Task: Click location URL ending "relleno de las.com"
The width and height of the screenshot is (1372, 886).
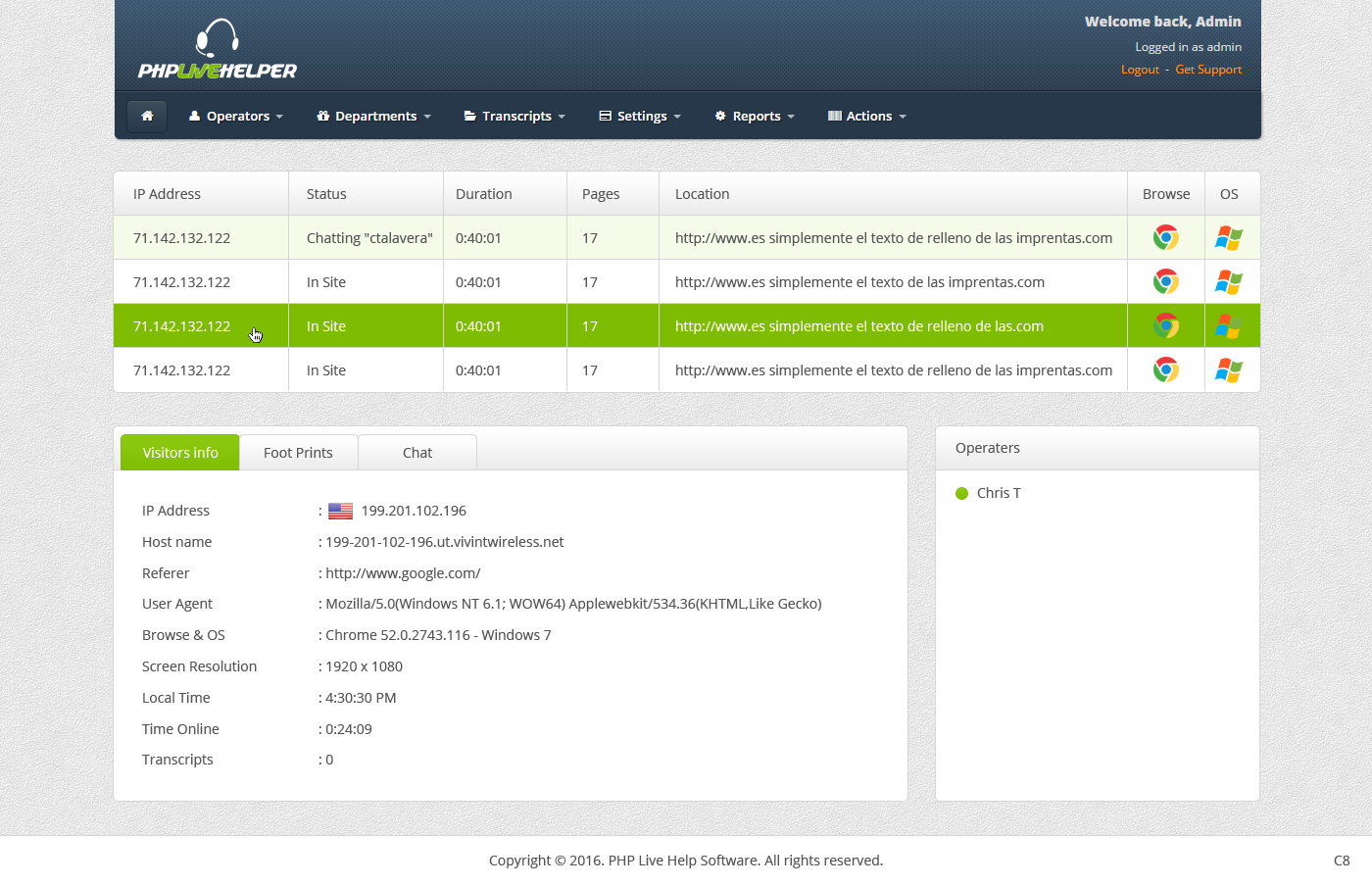Action: (x=859, y=326)
